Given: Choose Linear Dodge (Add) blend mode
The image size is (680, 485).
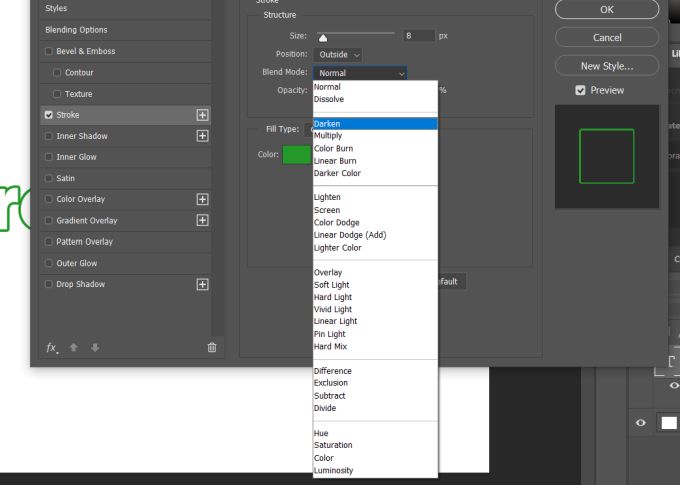Looking at the screenshot, I should pos(375,235).
